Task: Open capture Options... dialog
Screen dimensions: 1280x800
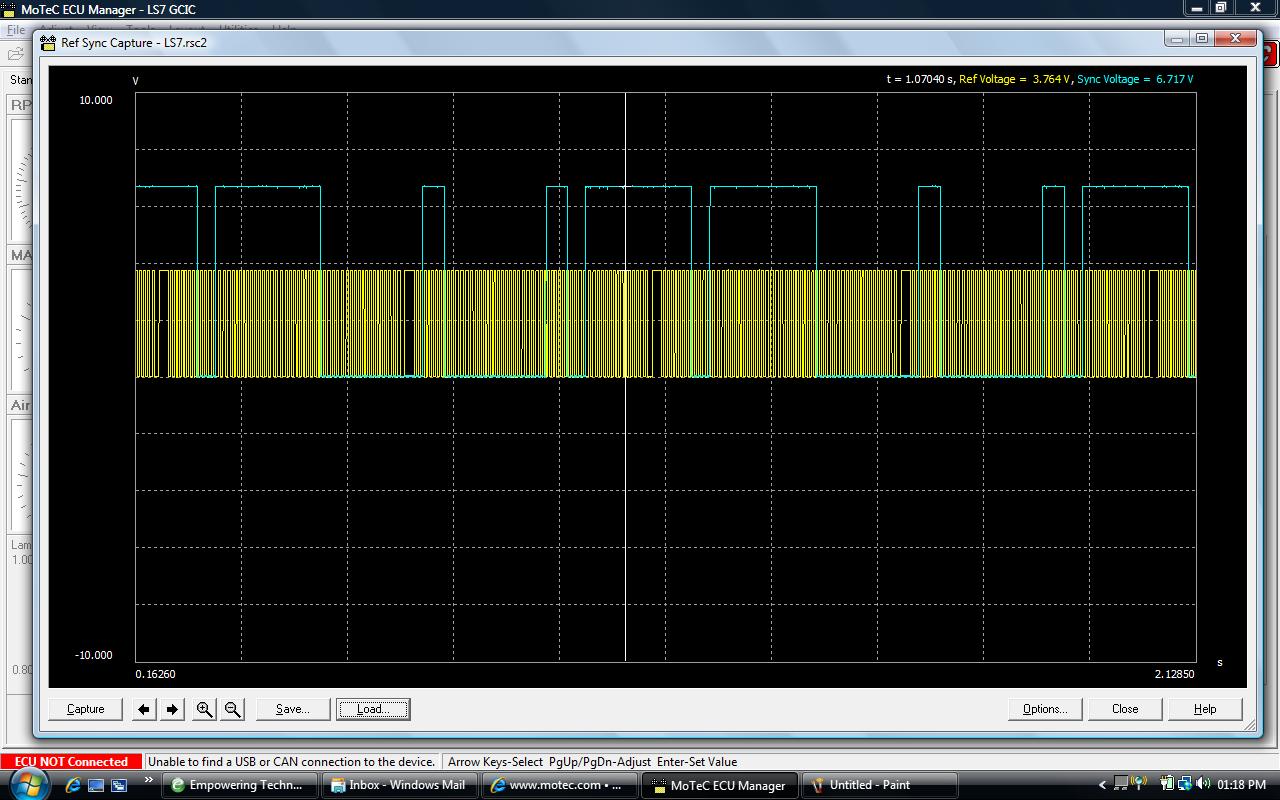Action: 1045,709
